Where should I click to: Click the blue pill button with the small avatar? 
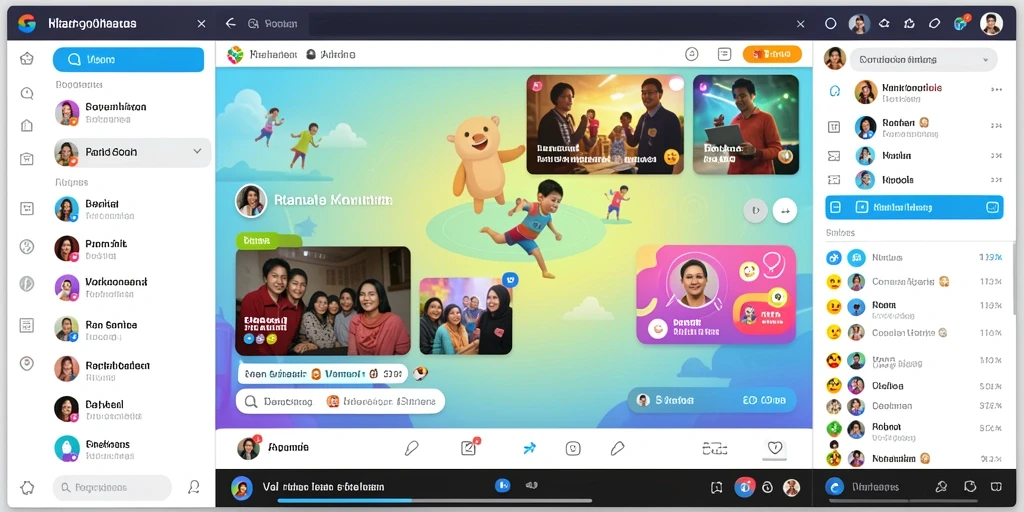(712, 400)
